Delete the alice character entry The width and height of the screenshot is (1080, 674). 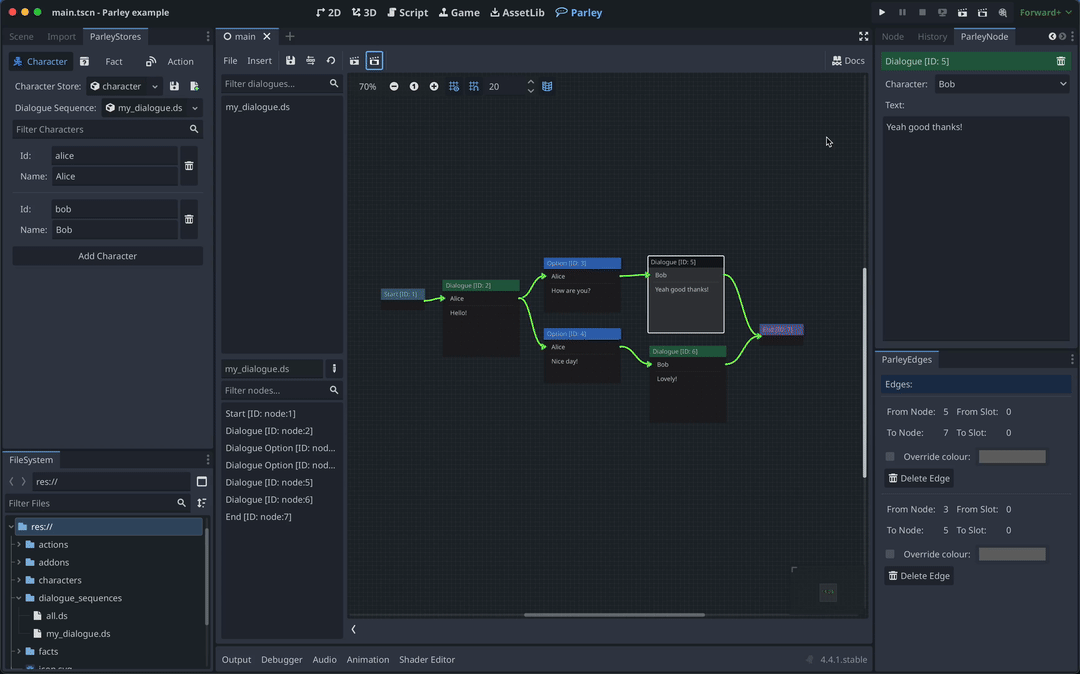(x=189, y=166)
